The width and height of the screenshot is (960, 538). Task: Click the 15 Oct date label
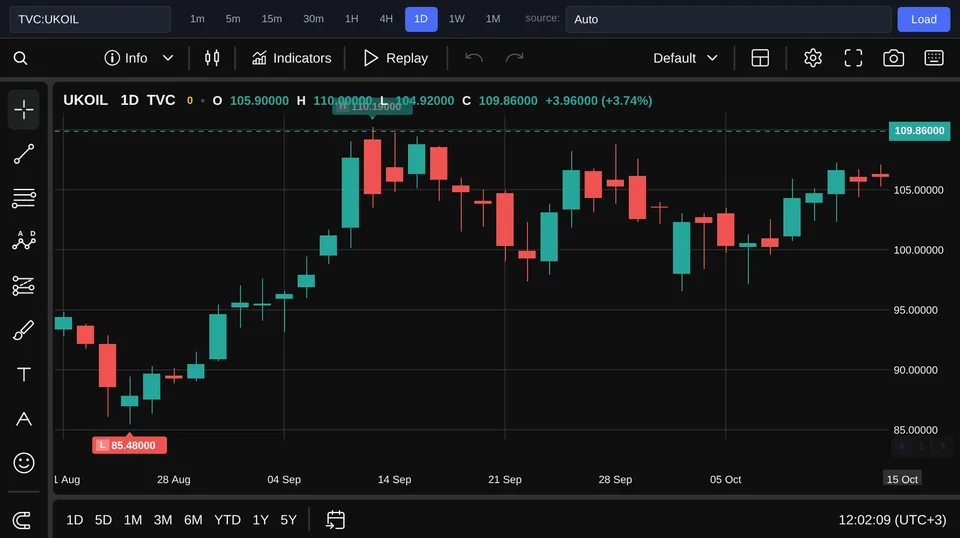(902, 479)
